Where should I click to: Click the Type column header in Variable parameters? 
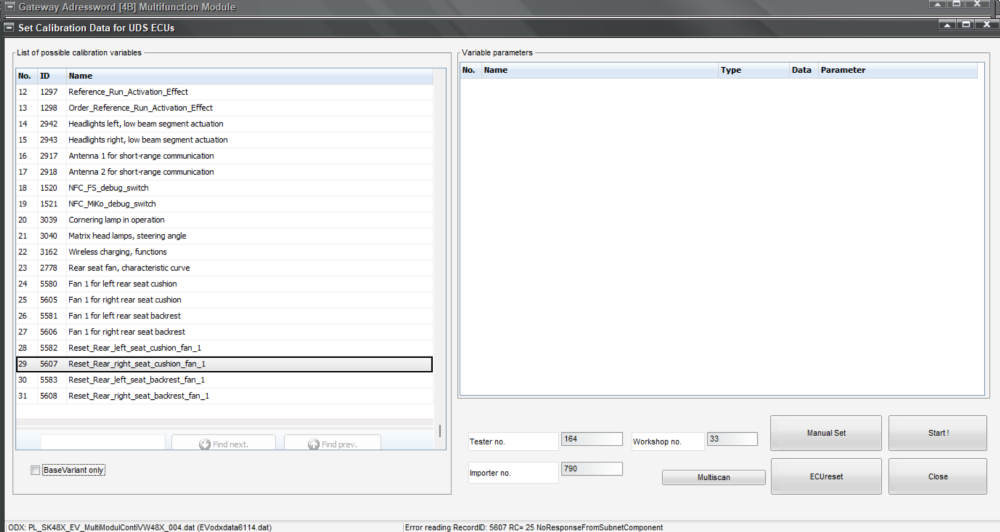[753, 70]
